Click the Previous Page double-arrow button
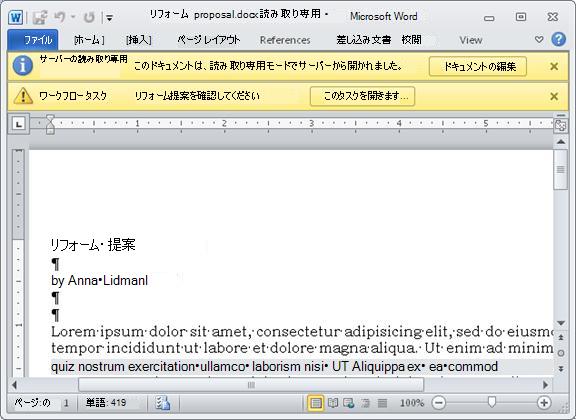This screenshot has height=420, width=576. 561,337
